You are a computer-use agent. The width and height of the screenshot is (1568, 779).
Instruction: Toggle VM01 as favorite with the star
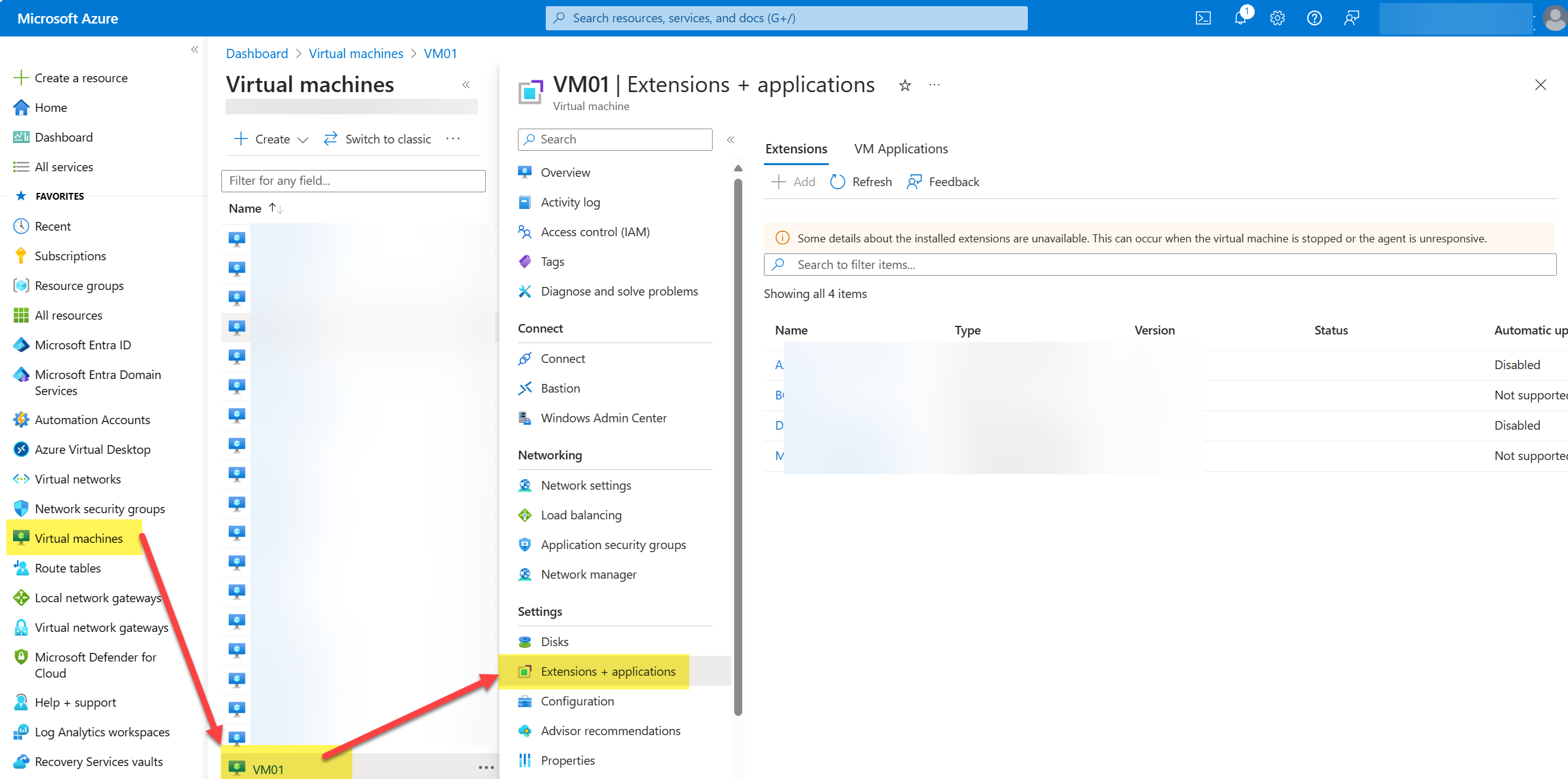pyautogui.click(x=904, y=85)
